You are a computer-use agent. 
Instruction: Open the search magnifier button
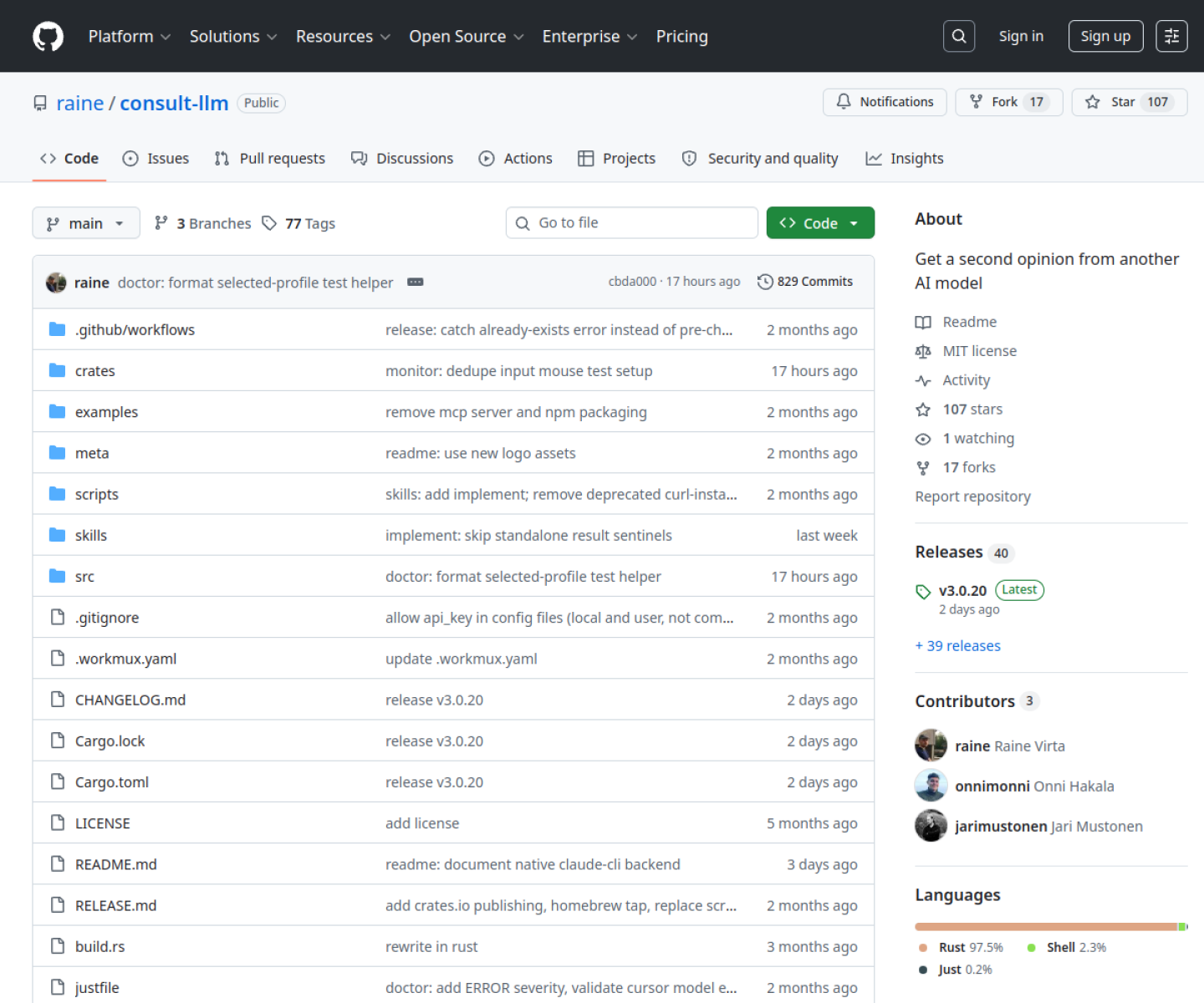click(x=959, y=36)
